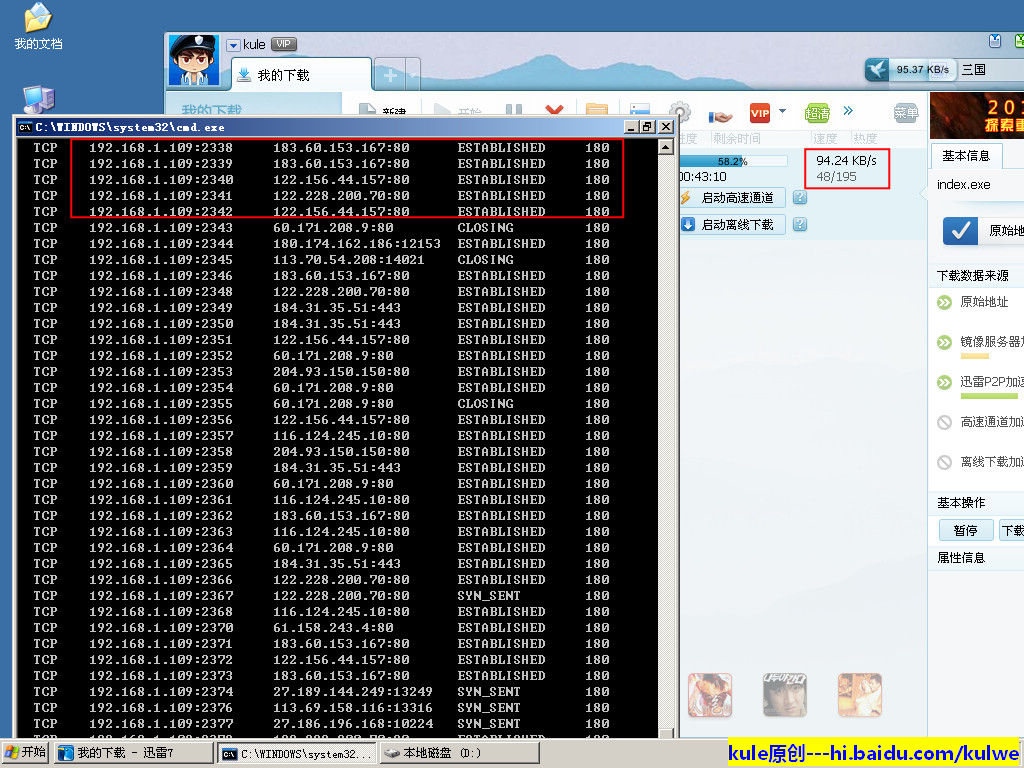The height and width of the screenshot is (768, 1024).
Task: Switch to the 基本信息 tab
Action: pyautogui.click(x=965, y=156)
